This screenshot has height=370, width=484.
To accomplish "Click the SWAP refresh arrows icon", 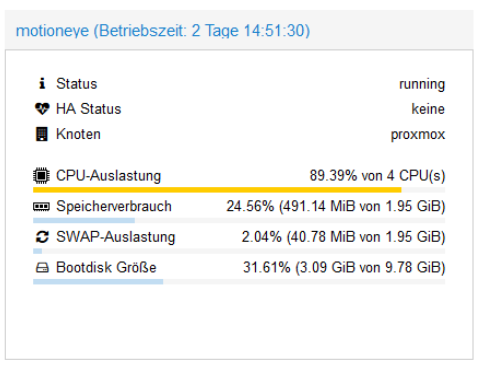I will point(42,237).
